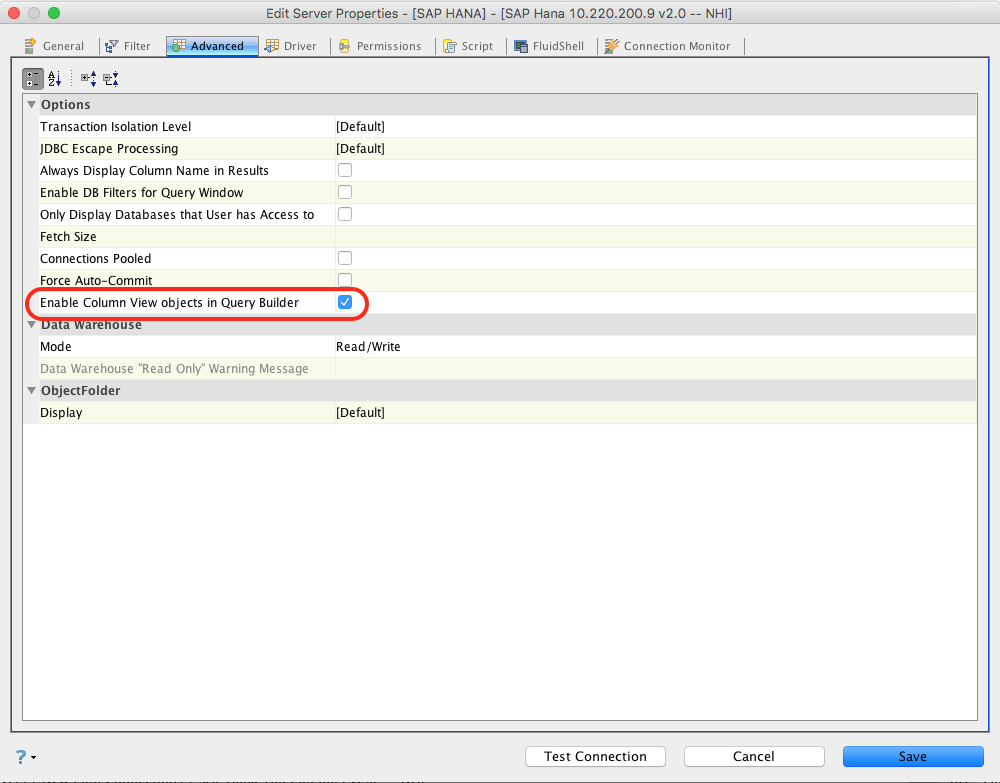Change Data Warehouse Mode Read/Write value
The height and width of the screenshot is (783, 1000).
(x=656, y=347)
